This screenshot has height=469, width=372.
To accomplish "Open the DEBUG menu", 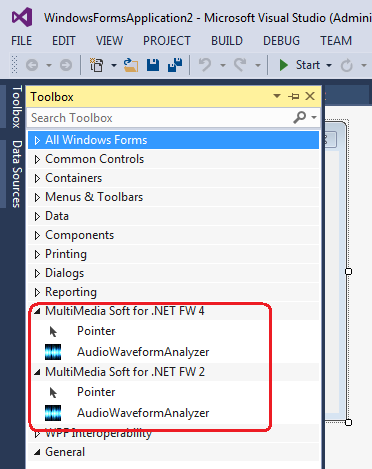I will (x=282, y=41).
